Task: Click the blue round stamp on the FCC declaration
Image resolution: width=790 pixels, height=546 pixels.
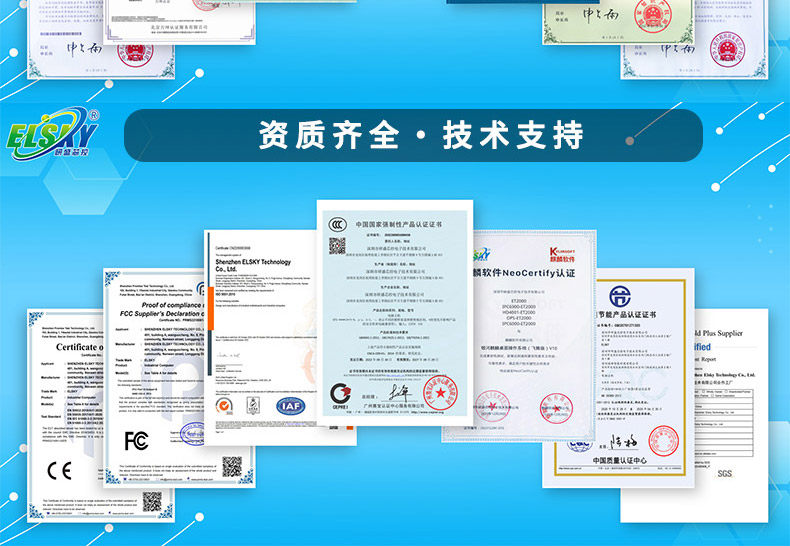Action: pyautogui.click(x=193, y=434)
